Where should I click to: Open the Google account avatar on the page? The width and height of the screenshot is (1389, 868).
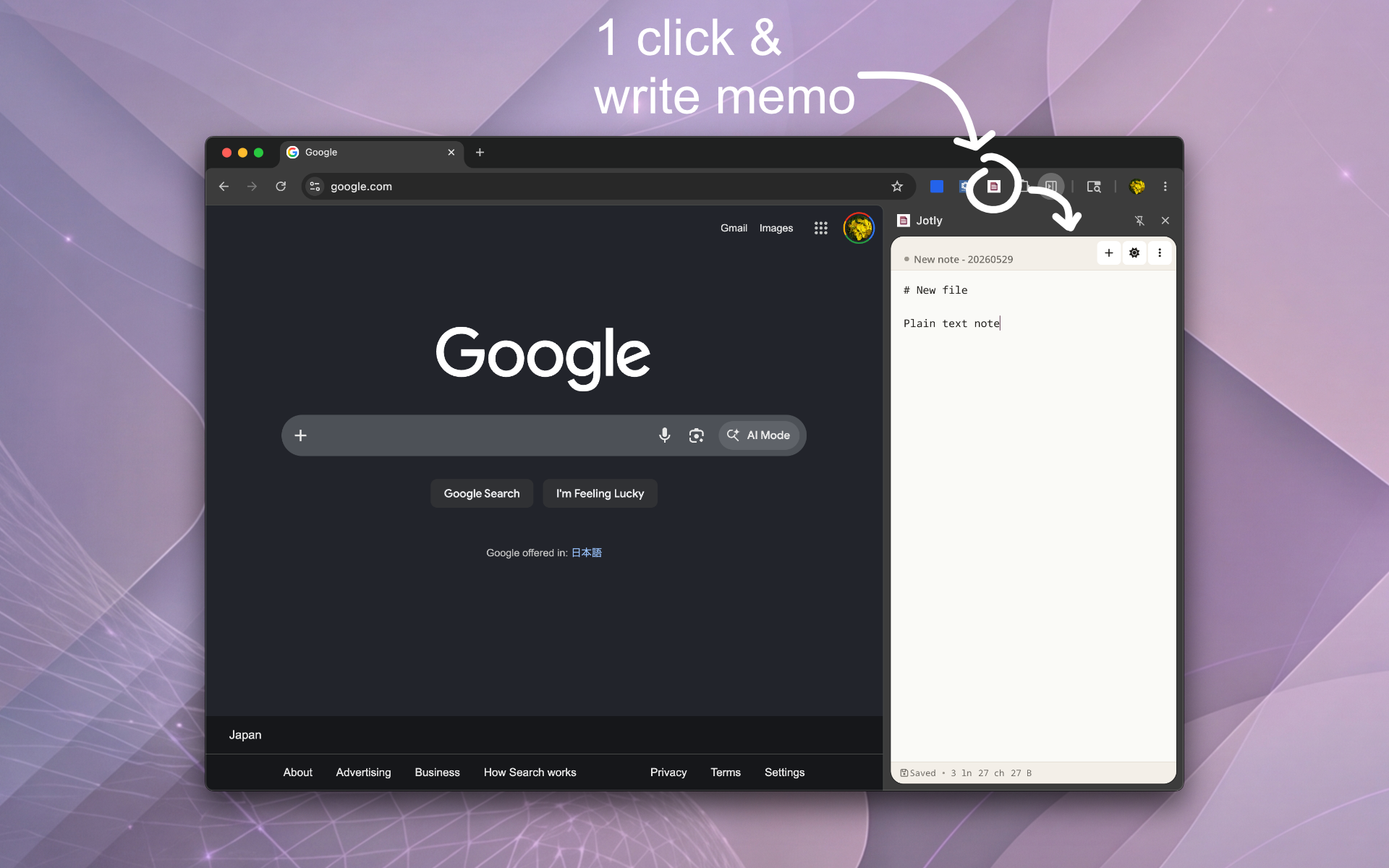[859, 228]
